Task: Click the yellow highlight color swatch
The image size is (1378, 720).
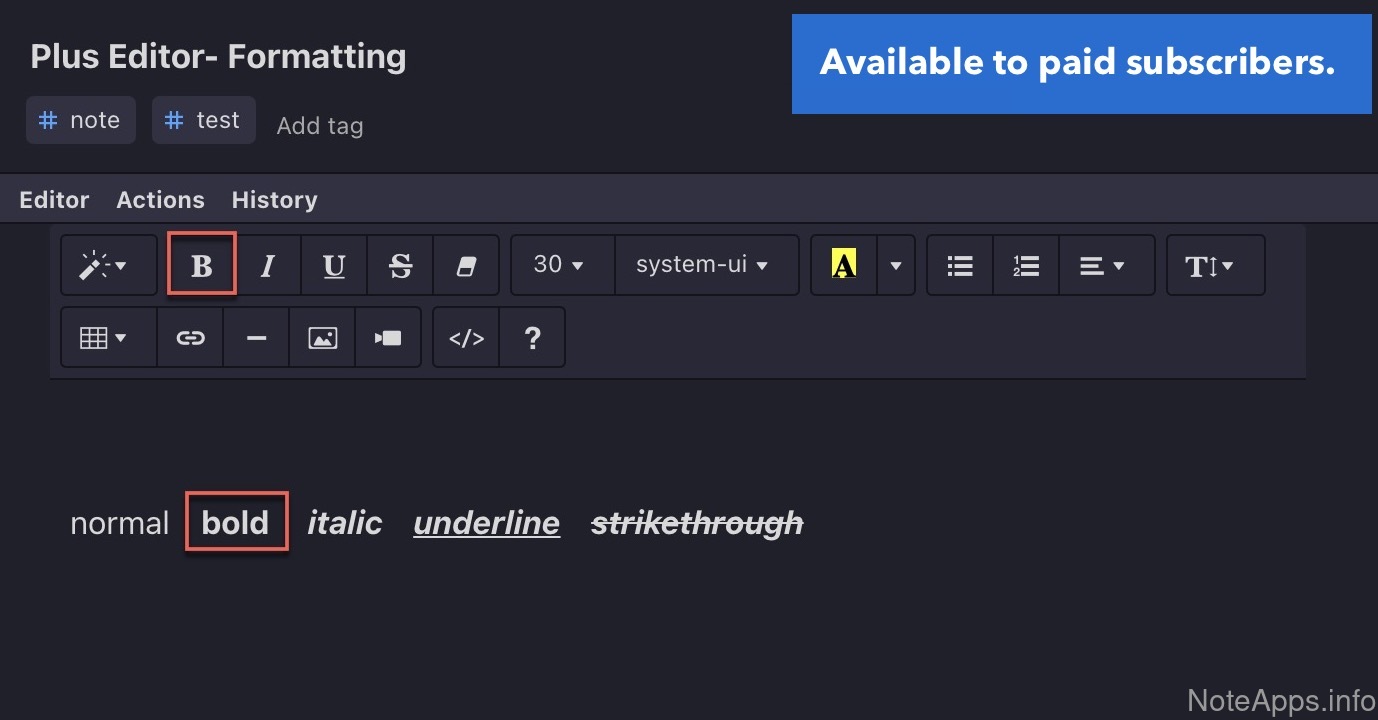Action: tap(844, 265)
